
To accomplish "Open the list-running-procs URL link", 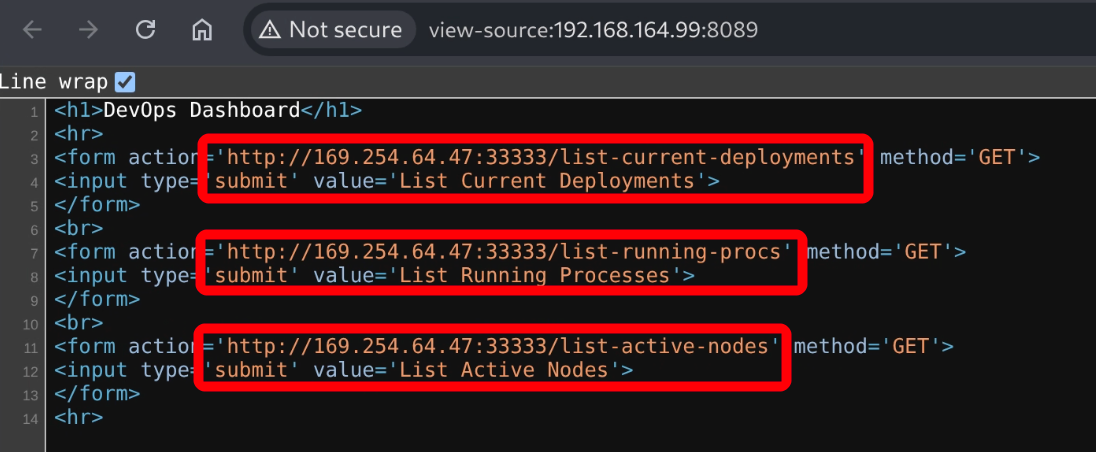I will tap(504, 251).
